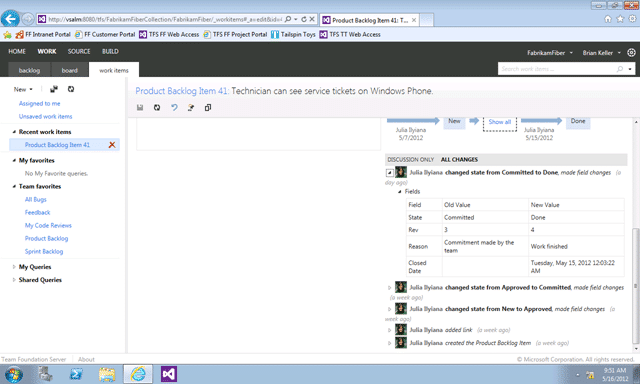Open the Feedback query
This screenshot has height=384, width=640.
point(38,213)
